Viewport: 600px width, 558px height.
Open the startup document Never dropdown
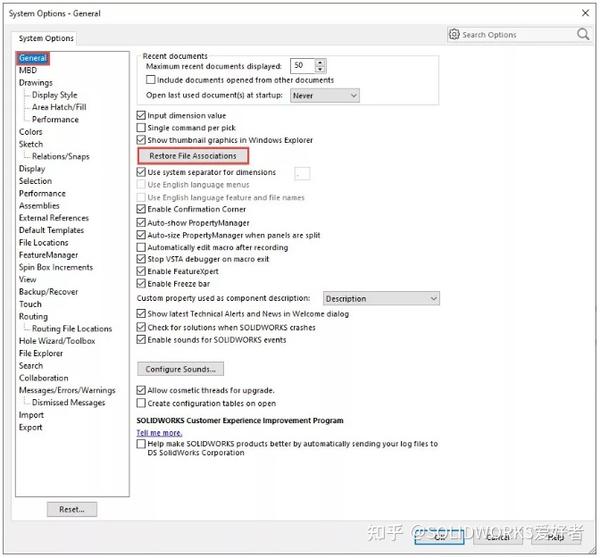(325, 95)
